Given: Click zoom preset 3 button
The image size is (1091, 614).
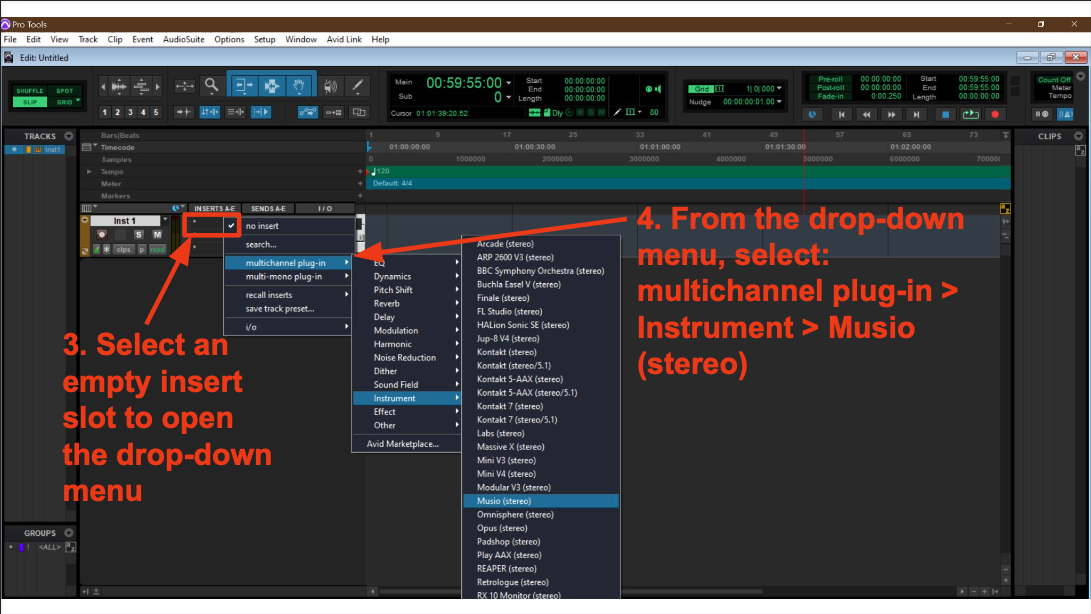Looking at the screenshot, I should (130, 112).
